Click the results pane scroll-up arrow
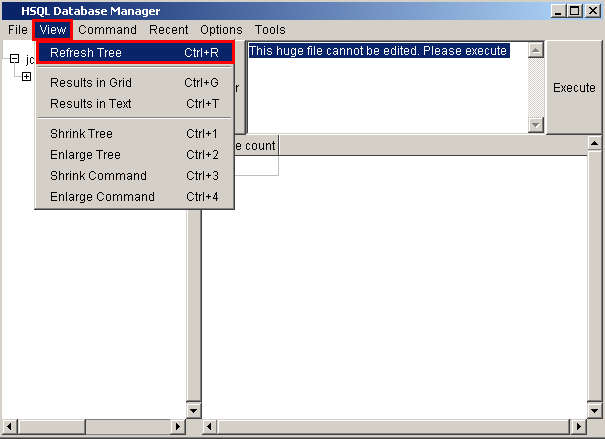Image resolution: width=605 pixels, height=439 pixels. click(x=595, y=145)
